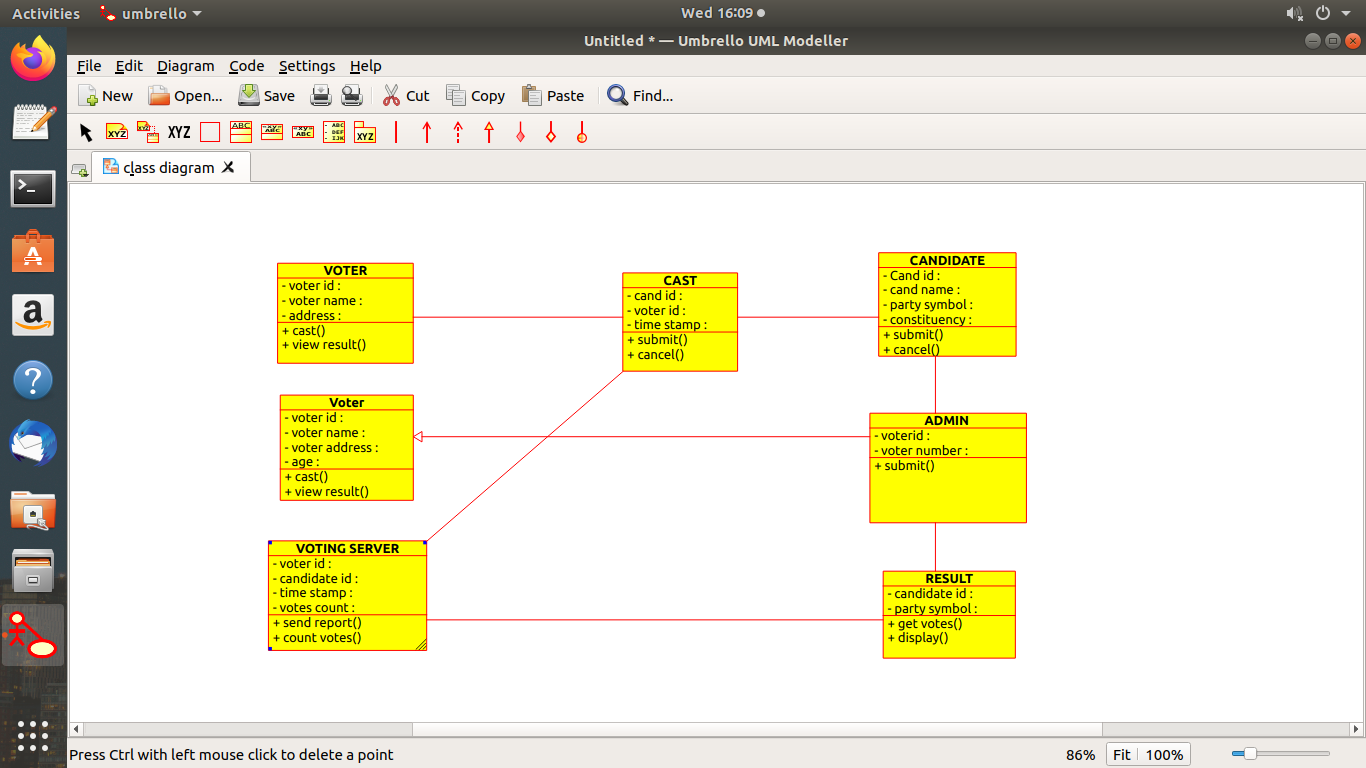The width and height of the screenshot is (1366, 768).
Task: Select the VOTING SERVER class box
Action: tap(347, 595)
